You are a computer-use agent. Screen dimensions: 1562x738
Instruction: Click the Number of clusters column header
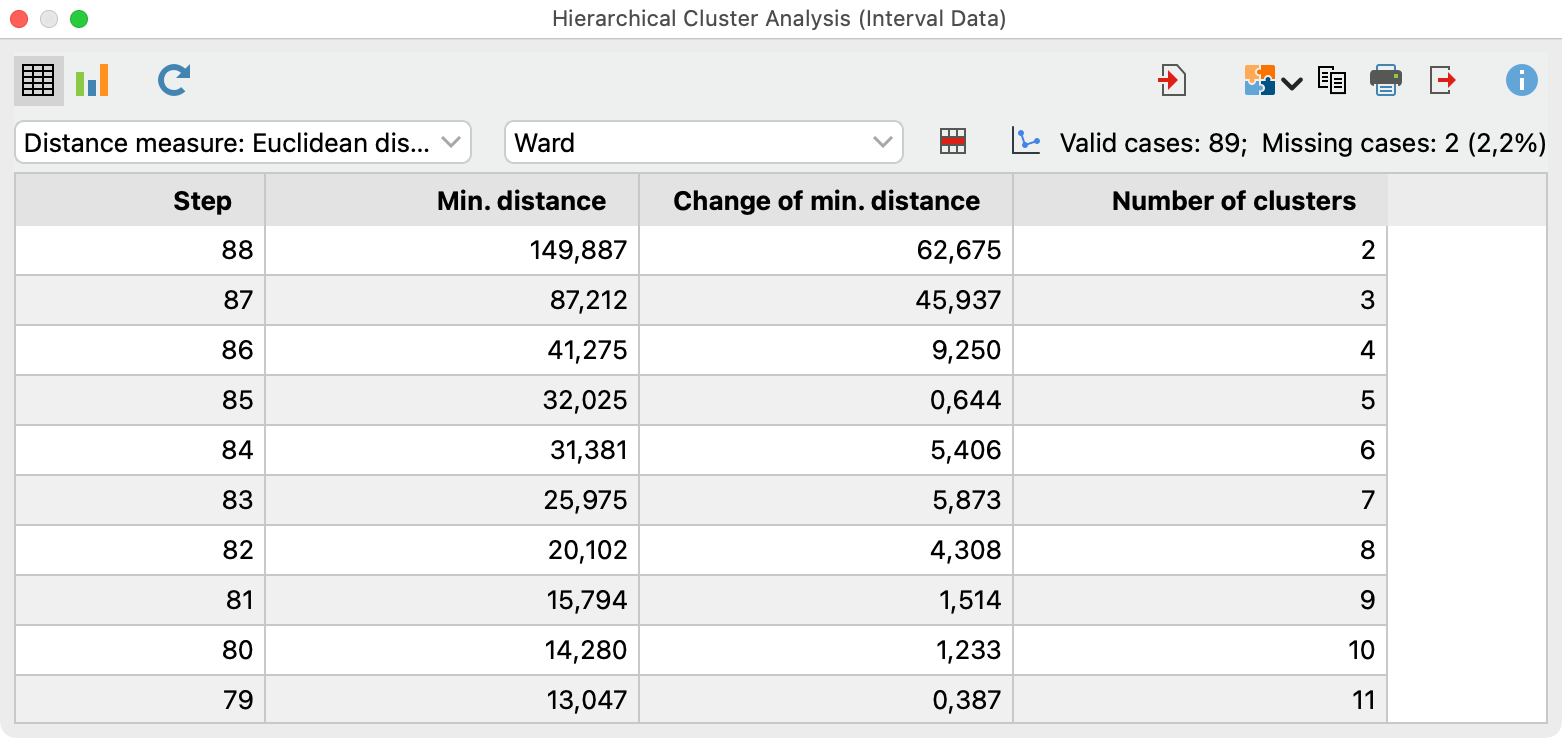(1234, 200)
